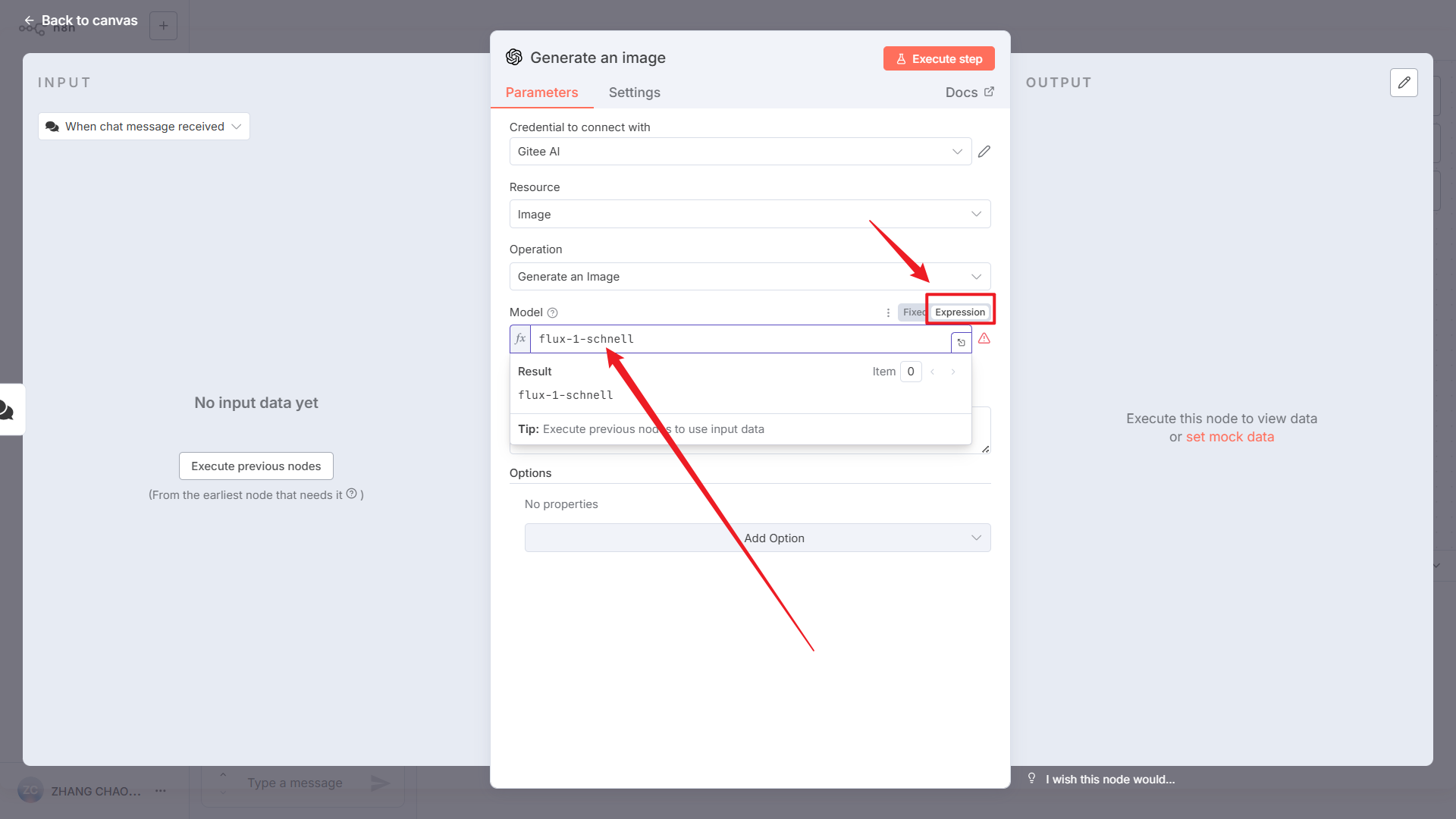1456x819 pixels.
Task: Click the edit credential pencil icon
Action: [x=984, y=152]
